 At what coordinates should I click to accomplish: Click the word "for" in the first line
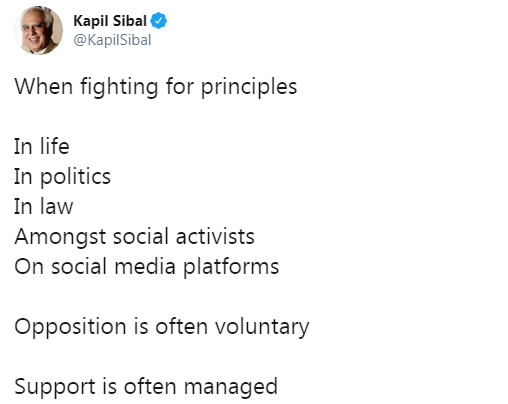(x=179, y=87)
